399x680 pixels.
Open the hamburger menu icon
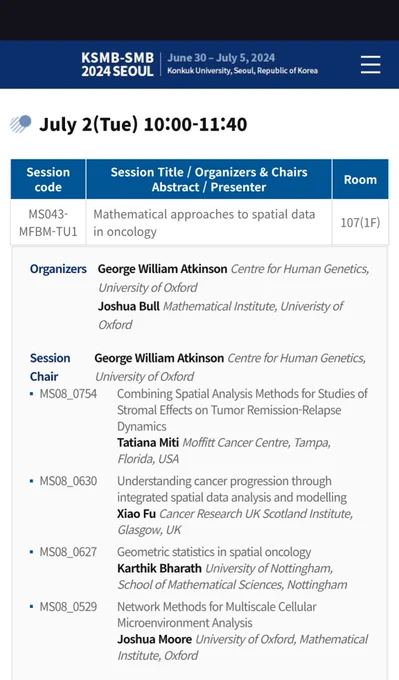[x=370, y=65]
